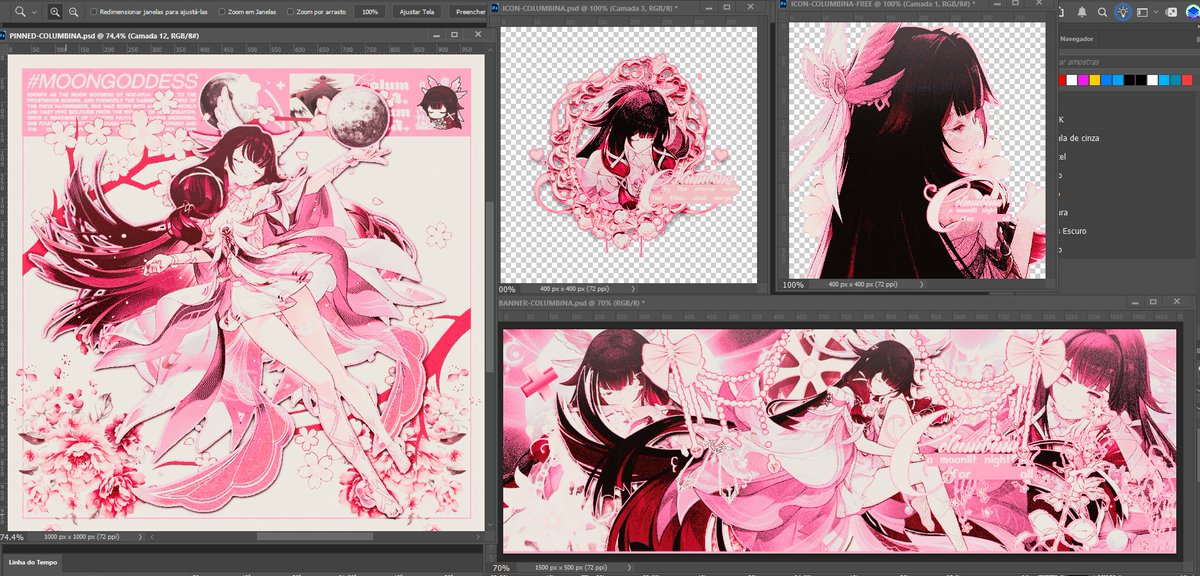Image resolution: width=1200 pixels, height=576 pixels.
Task: Pick the yellow color swatch
Action: click(x=1096, y=79)
